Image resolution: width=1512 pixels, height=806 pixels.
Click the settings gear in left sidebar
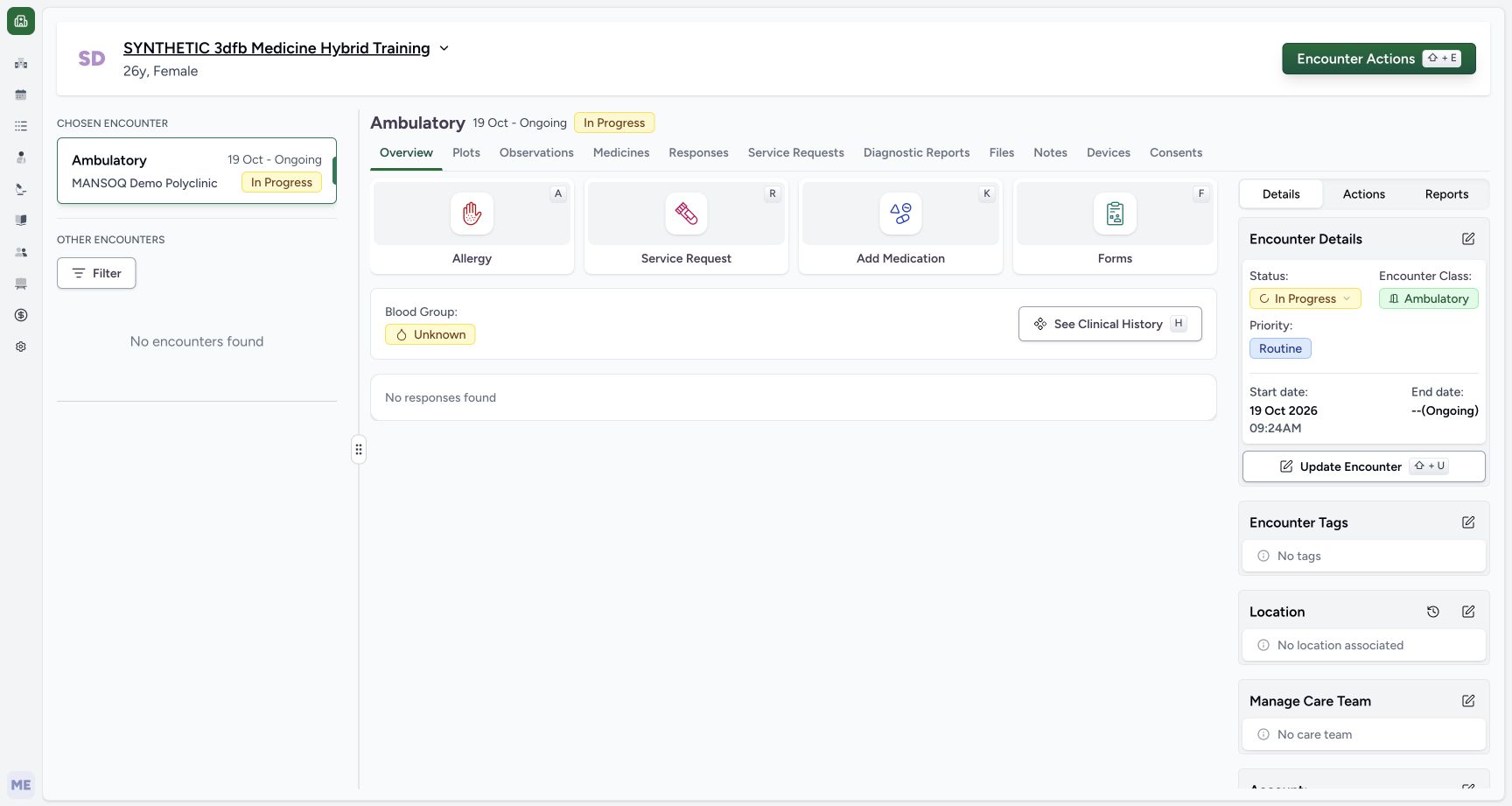21,347
